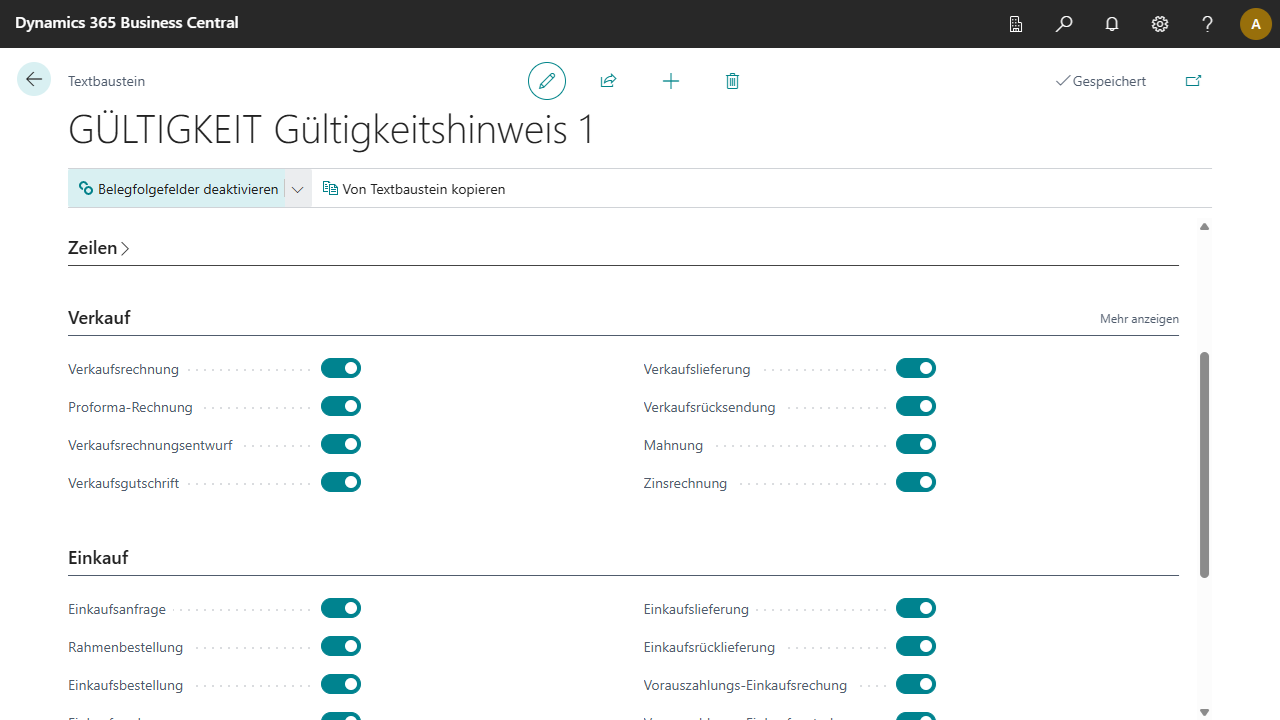Image resolution: width=1280 pixels, height=720 pixels.
Task: Click the back arrow button
Action: [34, 80]
